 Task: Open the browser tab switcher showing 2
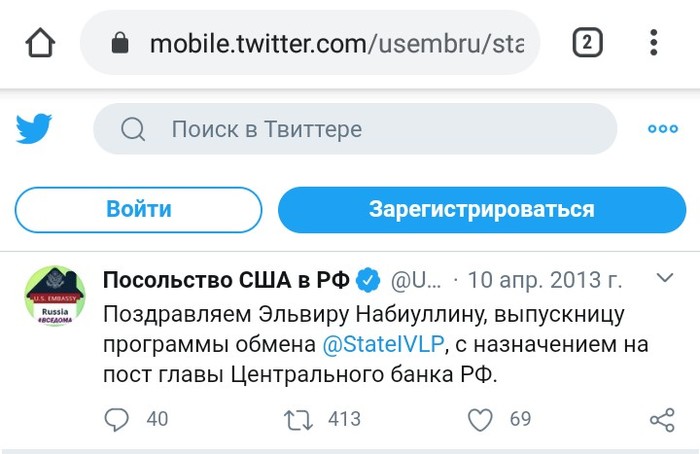[x=587, y=43]
